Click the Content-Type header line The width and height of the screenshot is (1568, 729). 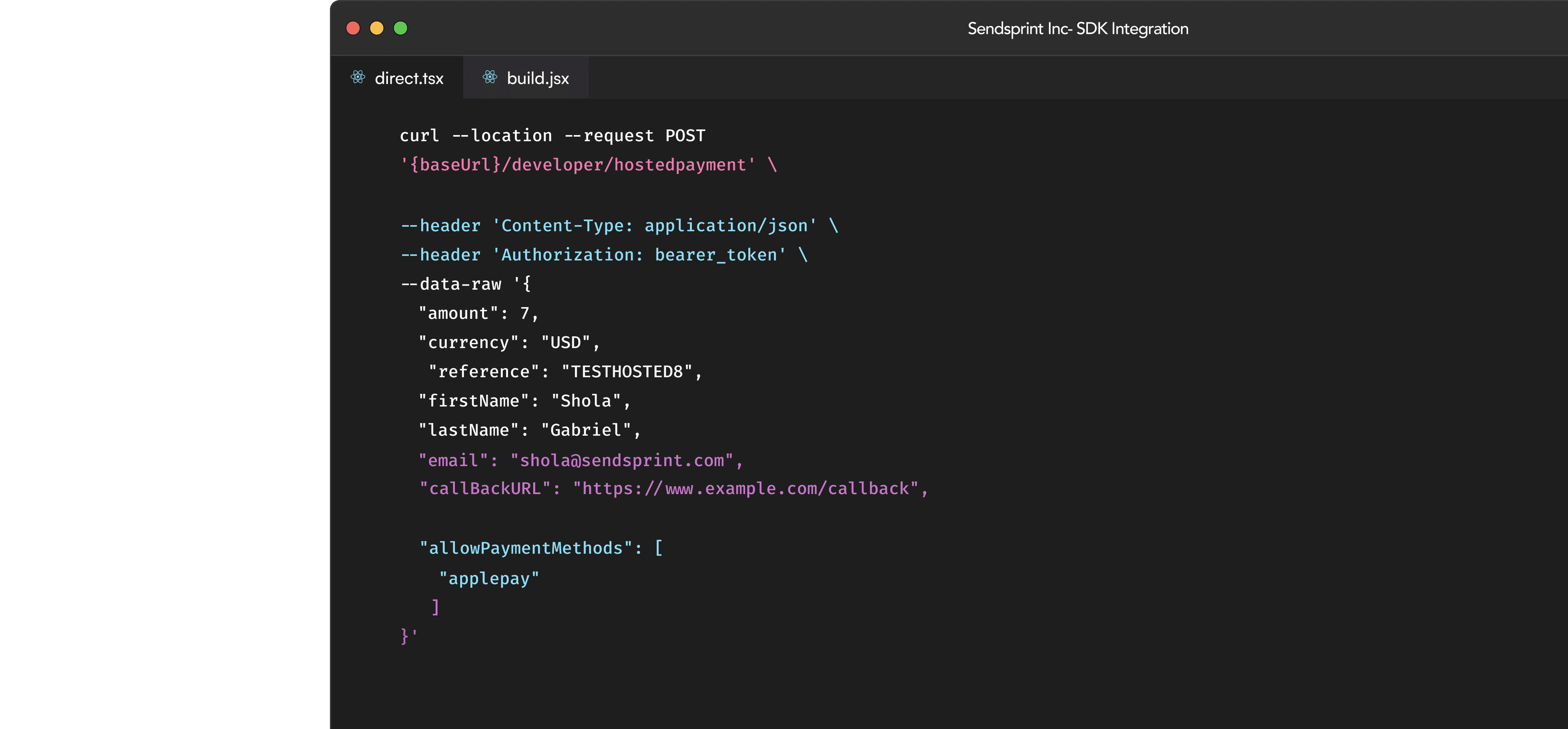[x=619, y=226]
